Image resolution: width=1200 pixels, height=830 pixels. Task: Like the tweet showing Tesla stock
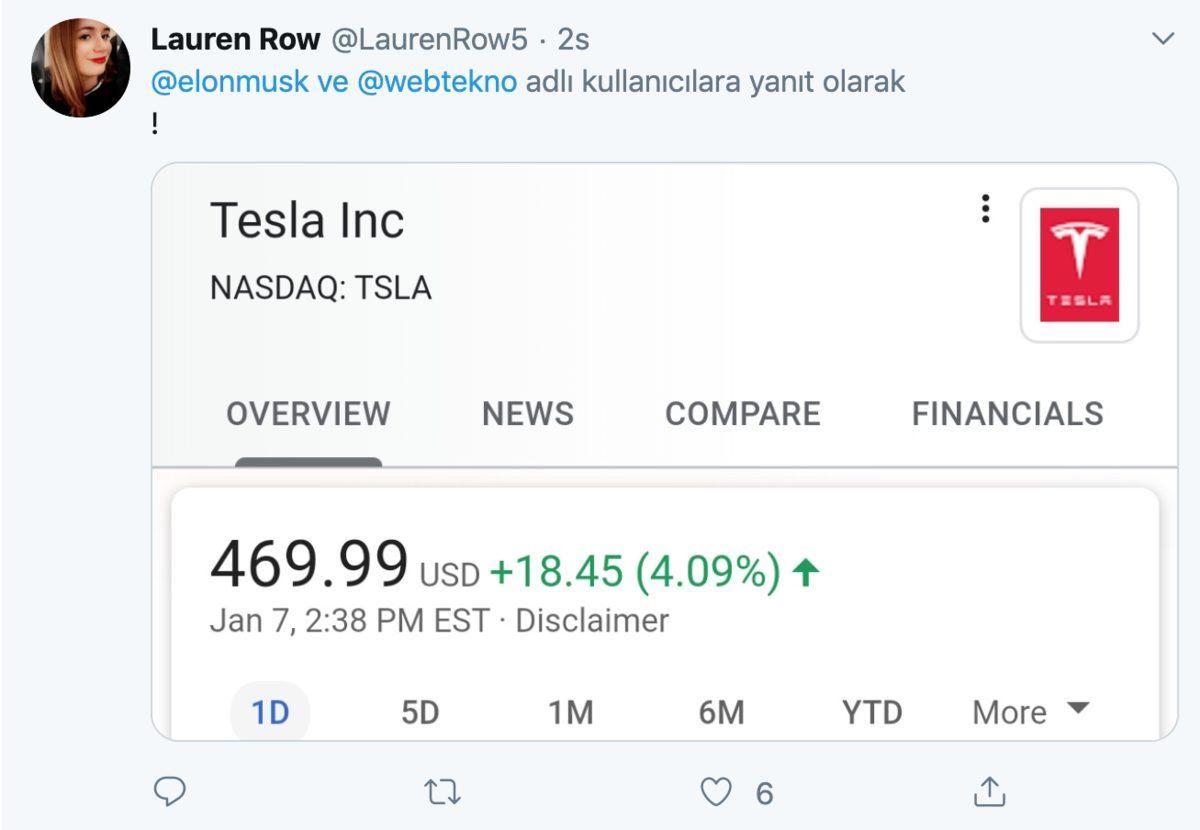point(715,791)
